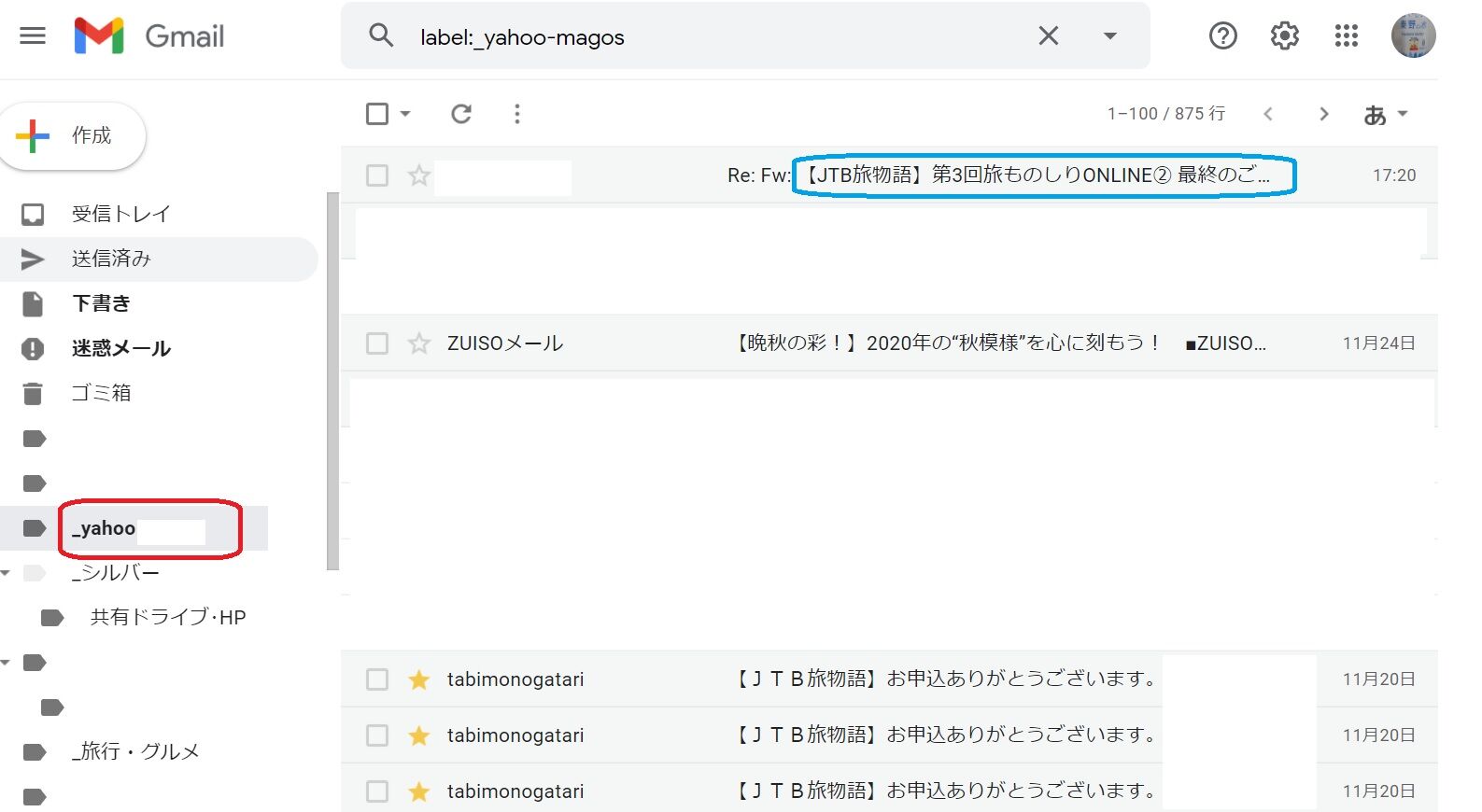Open the Help question mark icon
1482x812 pixels.
[x=1222, y=35]
